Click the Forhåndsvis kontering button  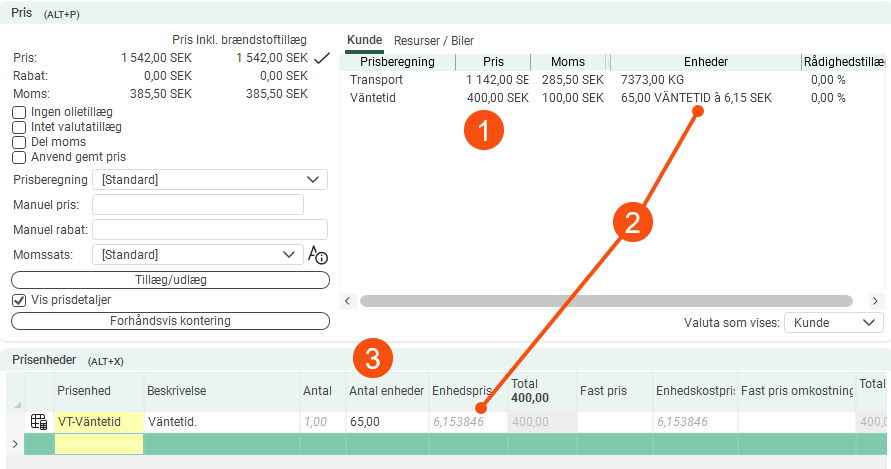point(170,321)
